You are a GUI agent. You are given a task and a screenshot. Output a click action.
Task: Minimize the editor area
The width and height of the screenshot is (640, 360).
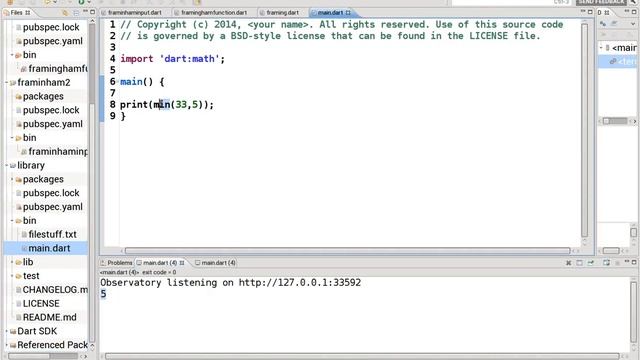[x=583, y=12]
